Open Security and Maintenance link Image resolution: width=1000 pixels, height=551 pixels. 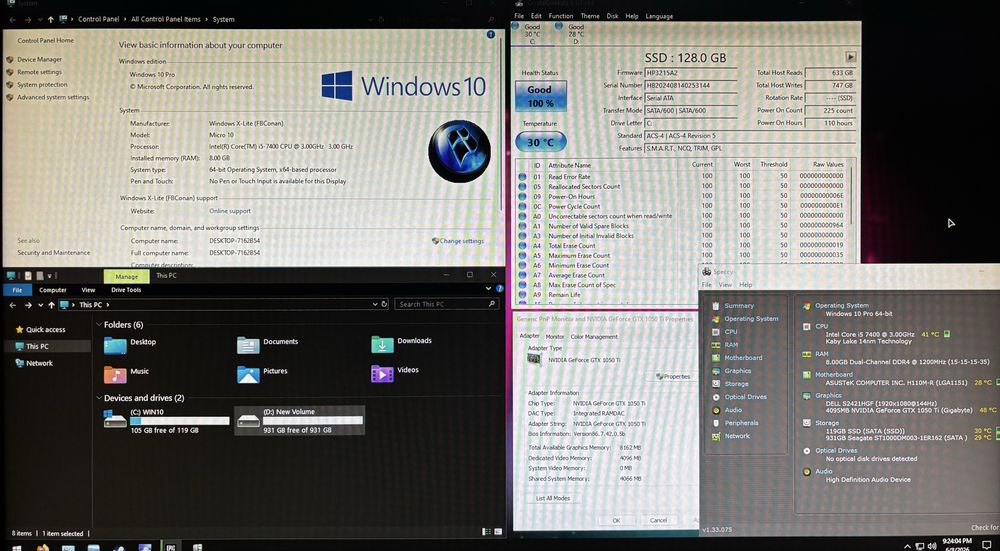(54, 253)
